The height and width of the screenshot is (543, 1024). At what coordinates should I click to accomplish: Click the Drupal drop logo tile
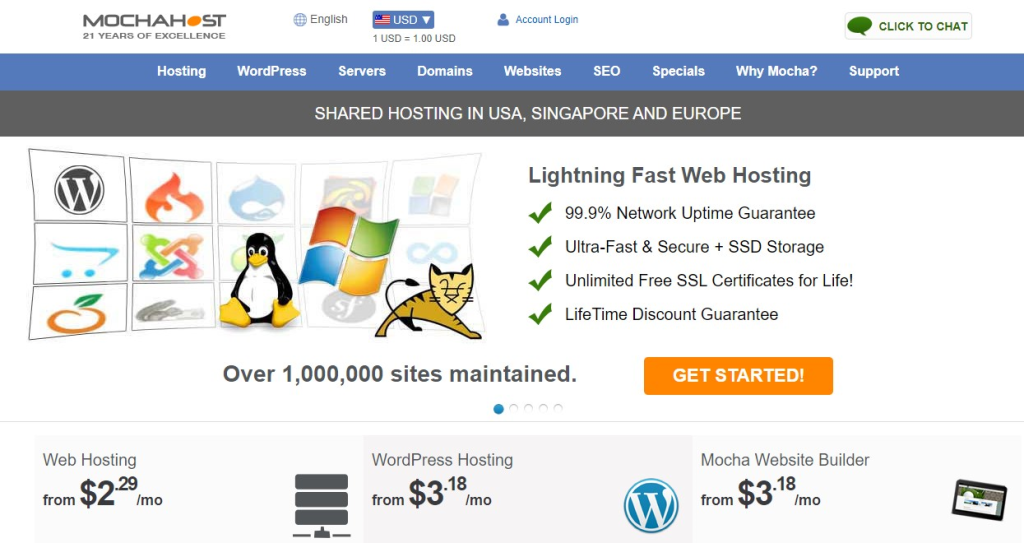(257, 196)
